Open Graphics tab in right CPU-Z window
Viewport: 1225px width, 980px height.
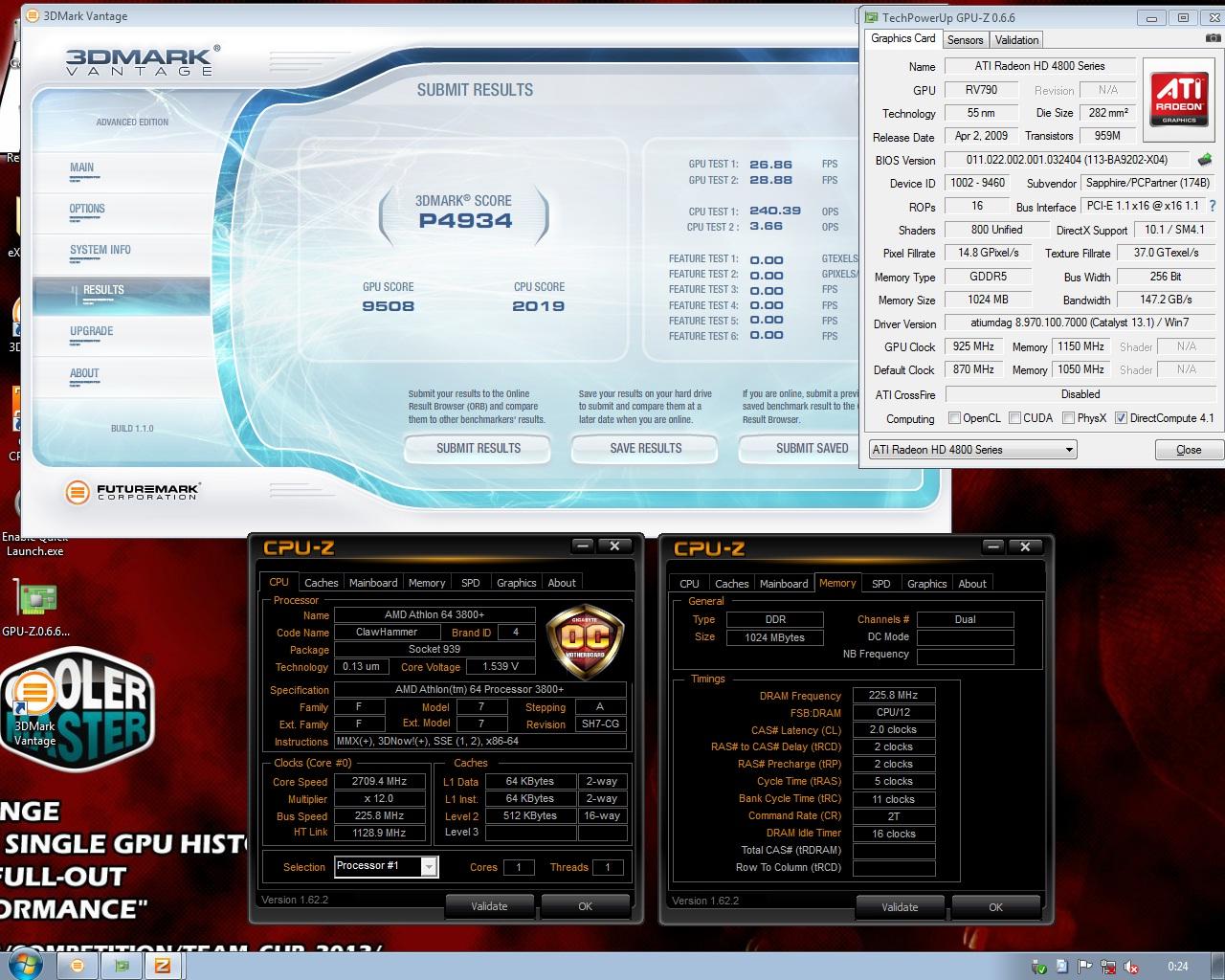pos(926,584)
